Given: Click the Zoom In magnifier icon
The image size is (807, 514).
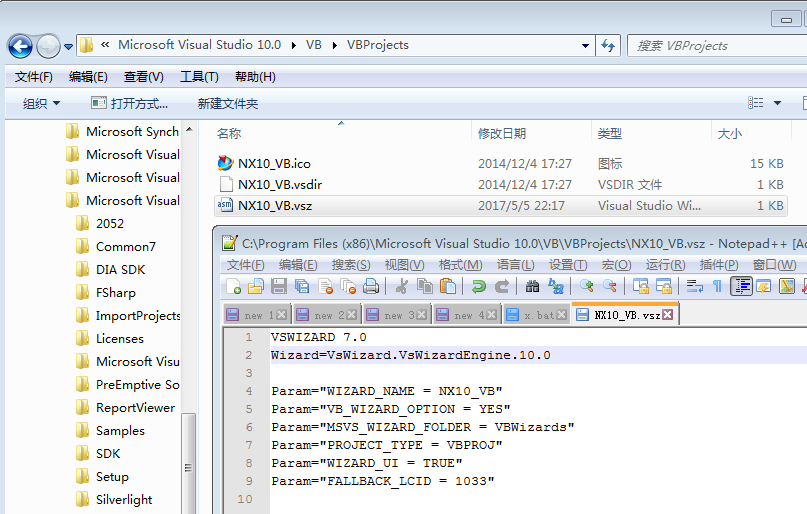Looking at the screenshot, I should [x=587, y=286].
